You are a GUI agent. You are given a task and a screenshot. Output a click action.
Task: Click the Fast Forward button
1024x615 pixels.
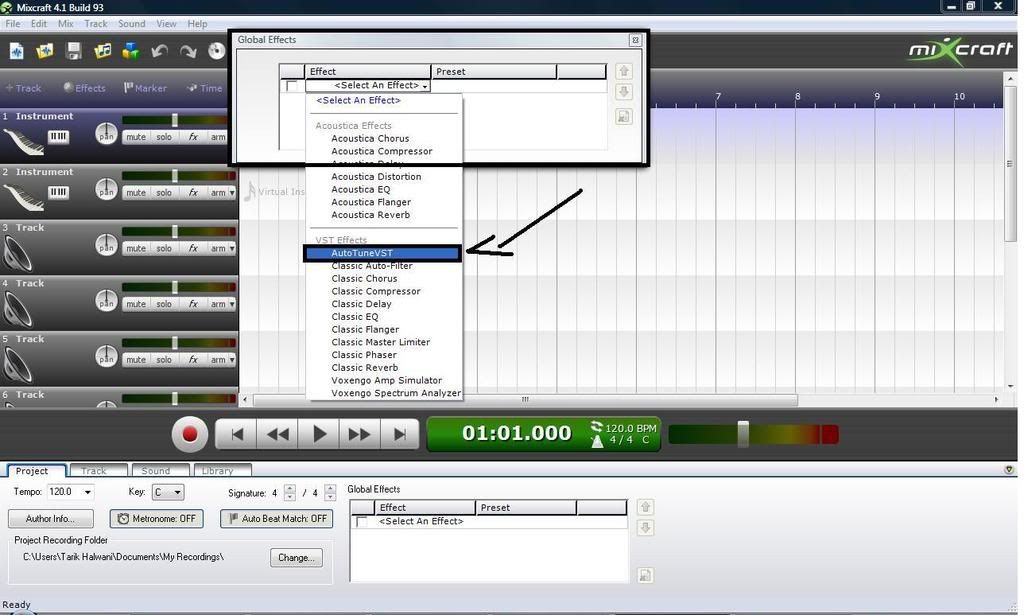[x=359, y=434]
